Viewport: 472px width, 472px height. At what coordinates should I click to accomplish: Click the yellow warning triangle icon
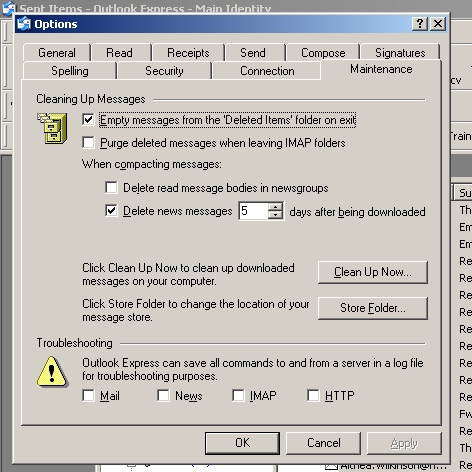pos(52,372)
